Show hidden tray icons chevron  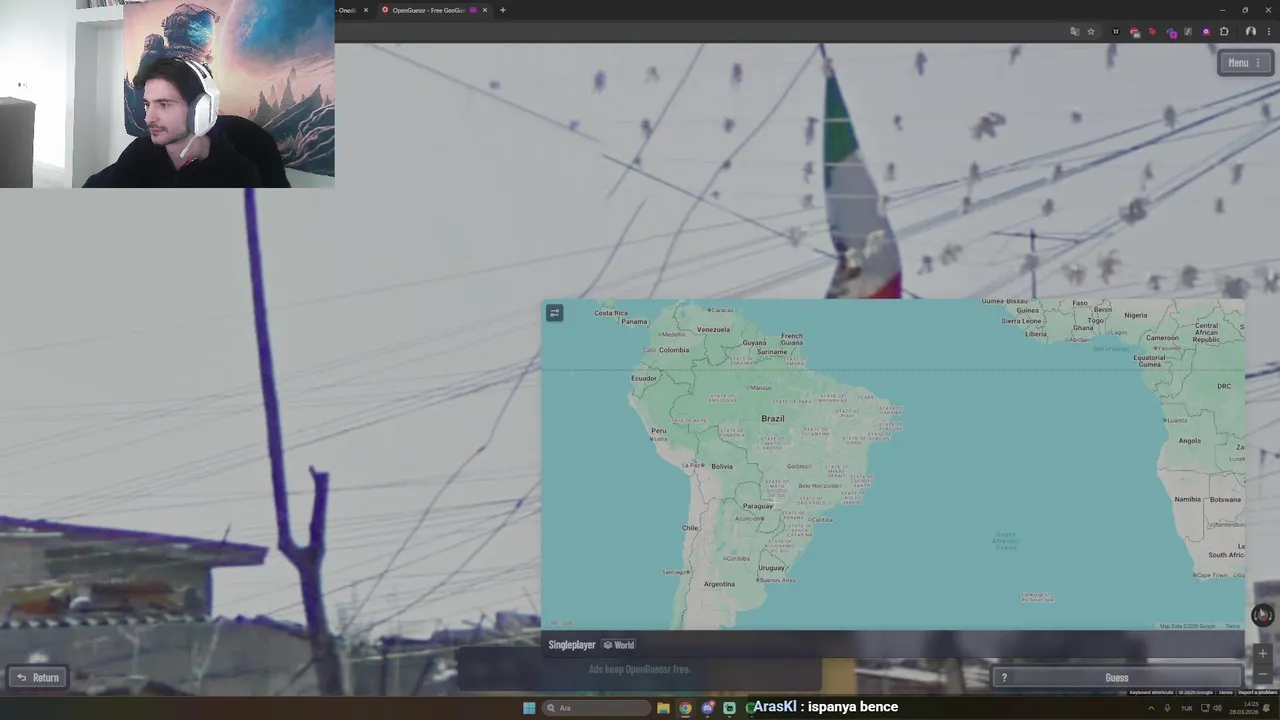(1150, 708)
